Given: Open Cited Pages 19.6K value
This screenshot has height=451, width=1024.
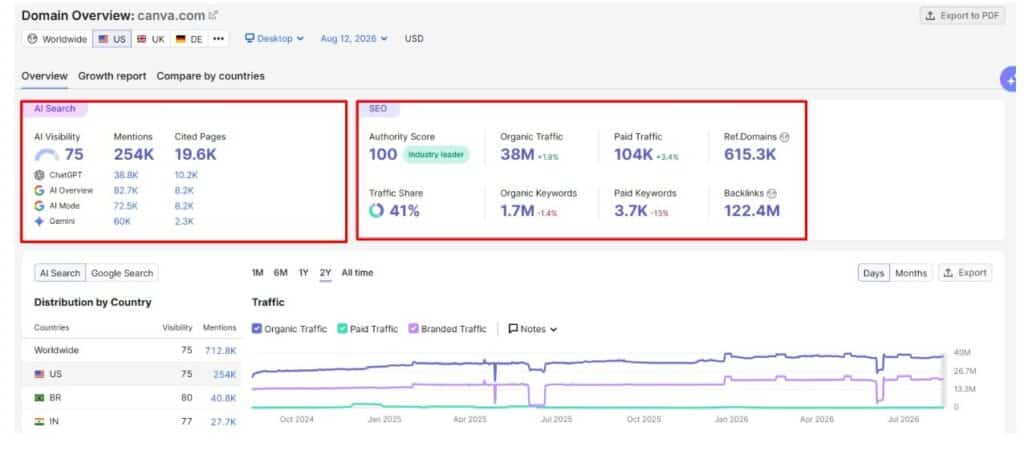Looking at the screenshot, I should 195,155.
